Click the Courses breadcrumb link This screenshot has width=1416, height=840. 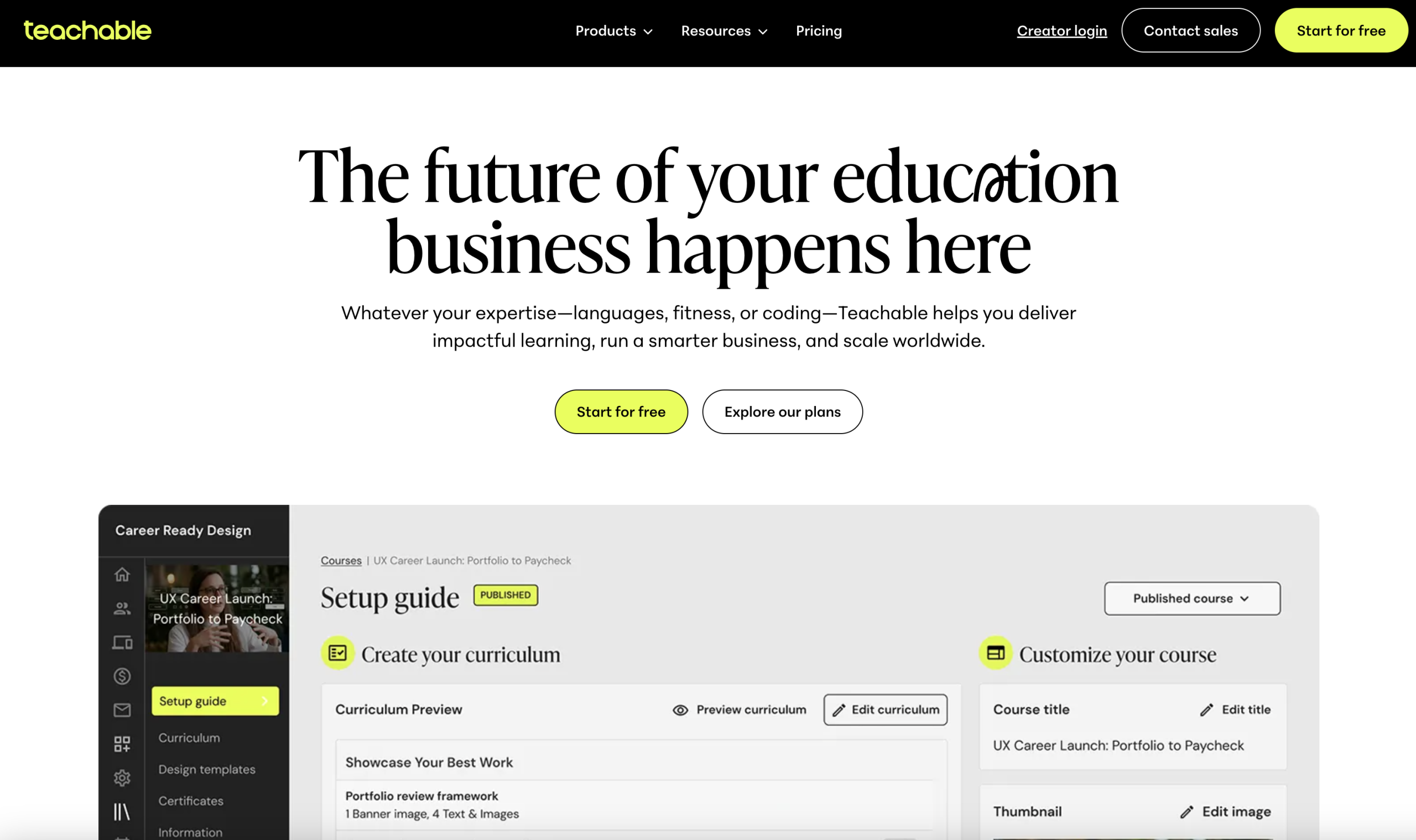click(341, 560)
